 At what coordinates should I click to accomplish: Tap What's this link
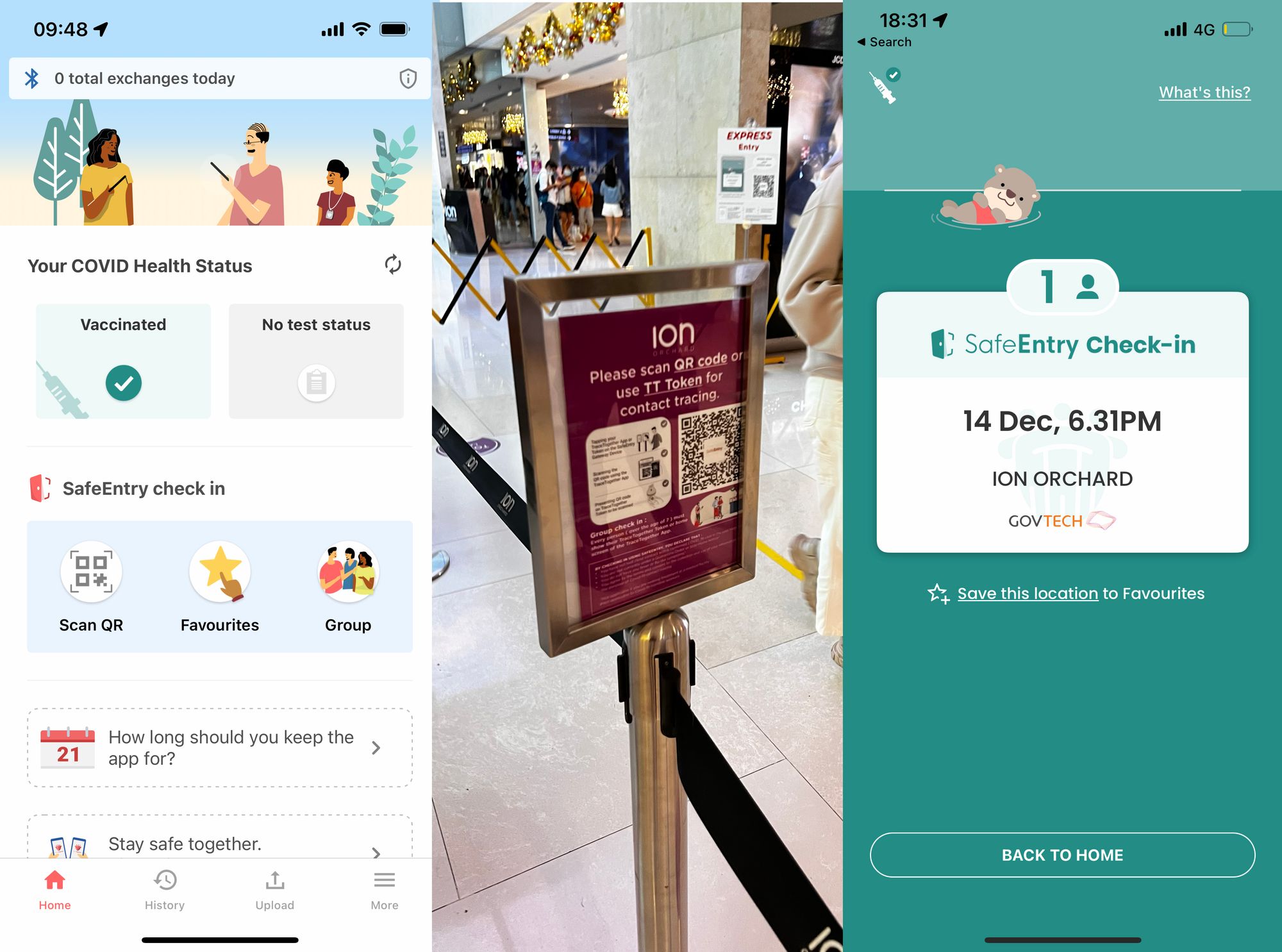[x=1204, y=93]
